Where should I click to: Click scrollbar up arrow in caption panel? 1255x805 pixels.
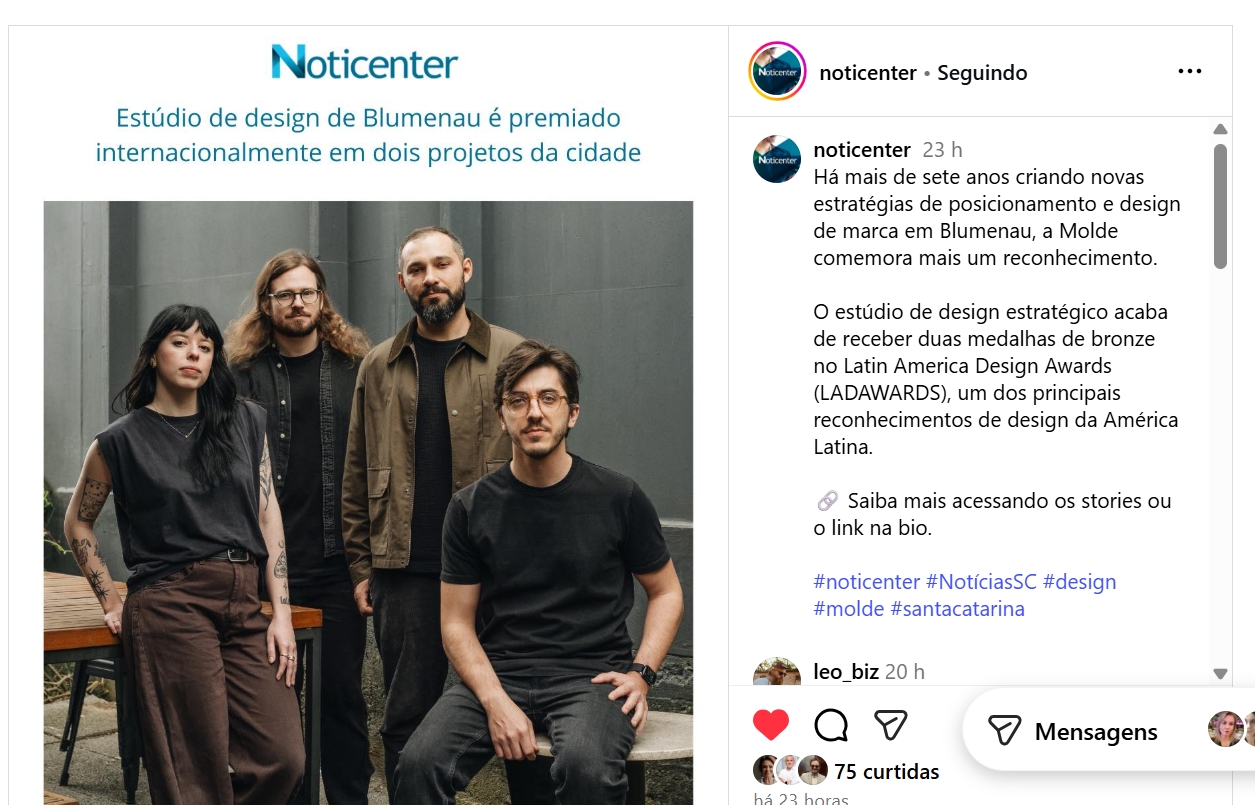(x=1220, y=129)
